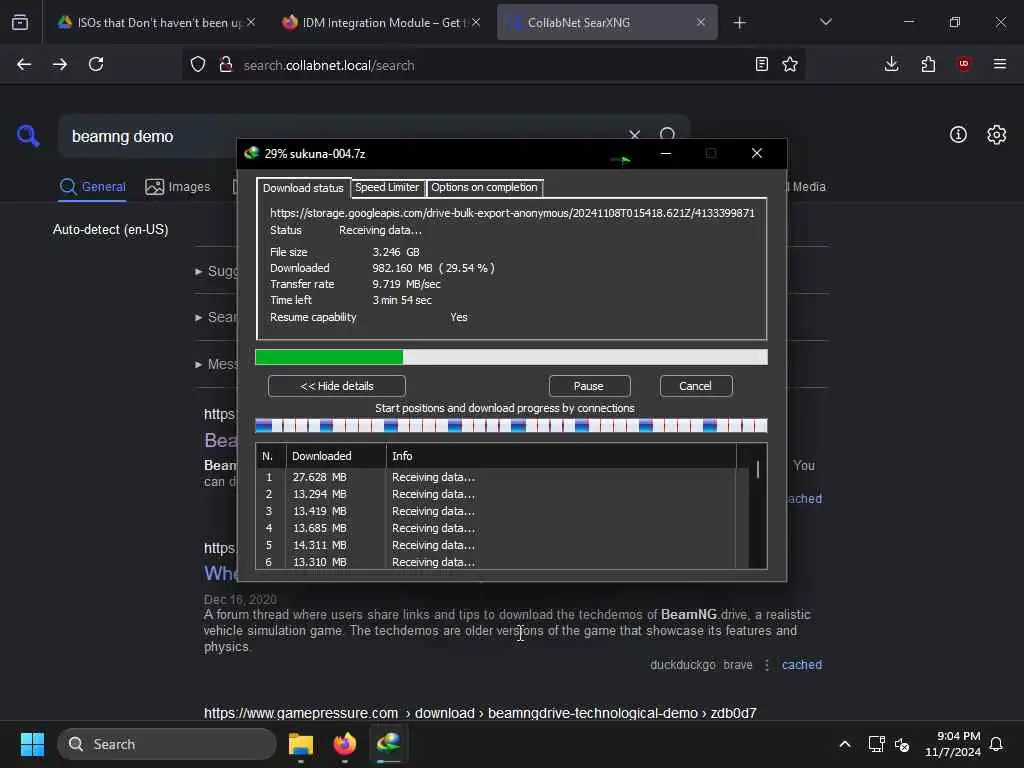Image resolution: width=1024 pixels, height=768 pixels.
Task: Open the Windows Start menu
Action: [x=32, y=744]
